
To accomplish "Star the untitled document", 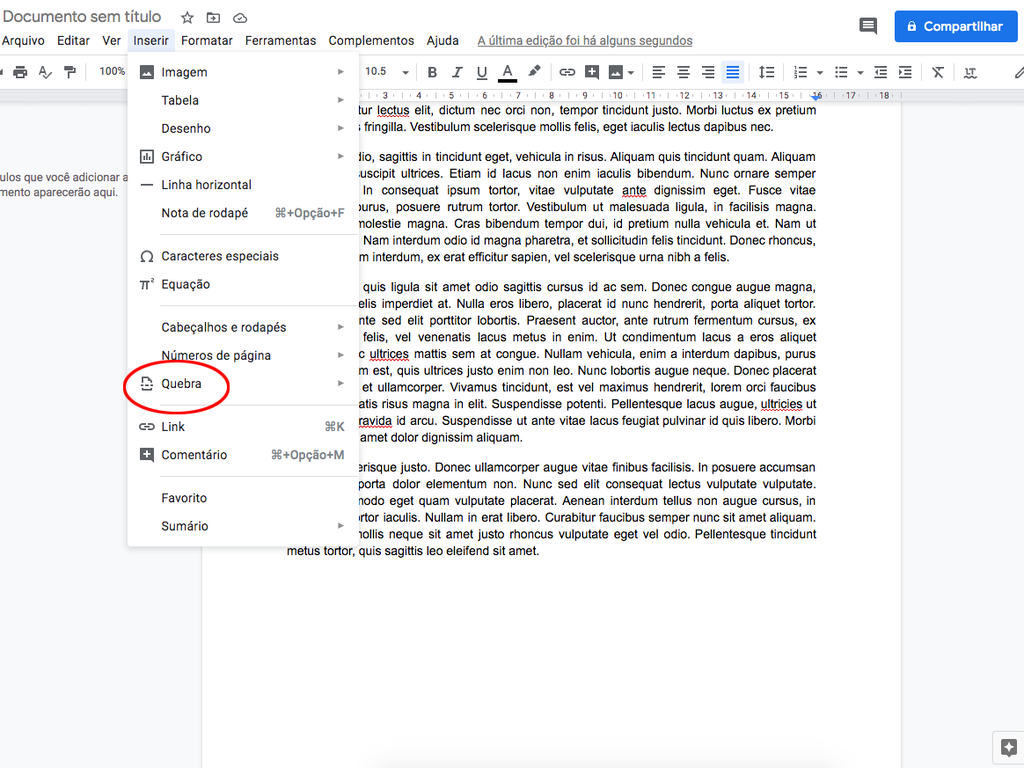I will click(x=187, y=18).
